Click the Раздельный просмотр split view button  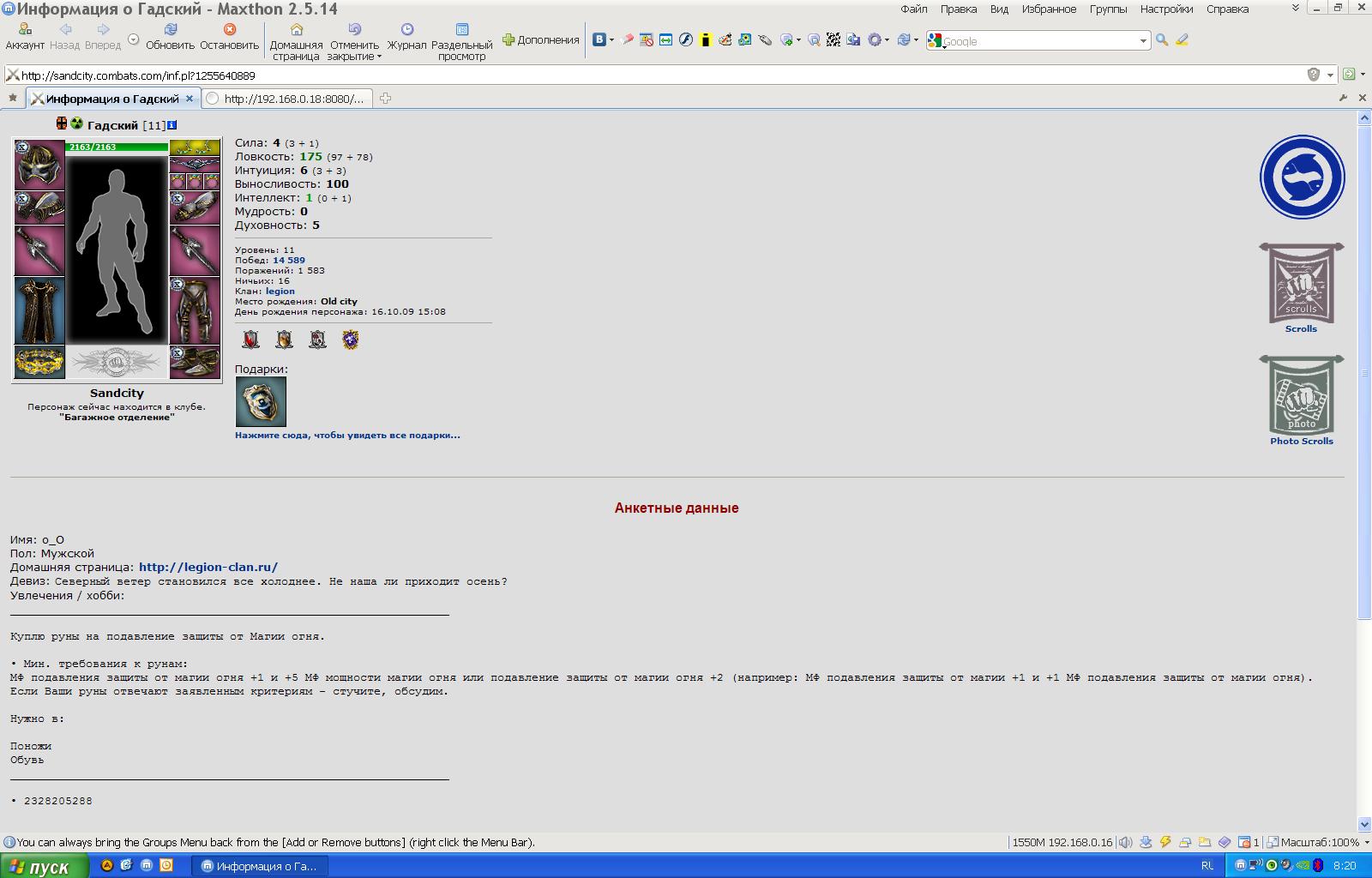pos(461,42)
